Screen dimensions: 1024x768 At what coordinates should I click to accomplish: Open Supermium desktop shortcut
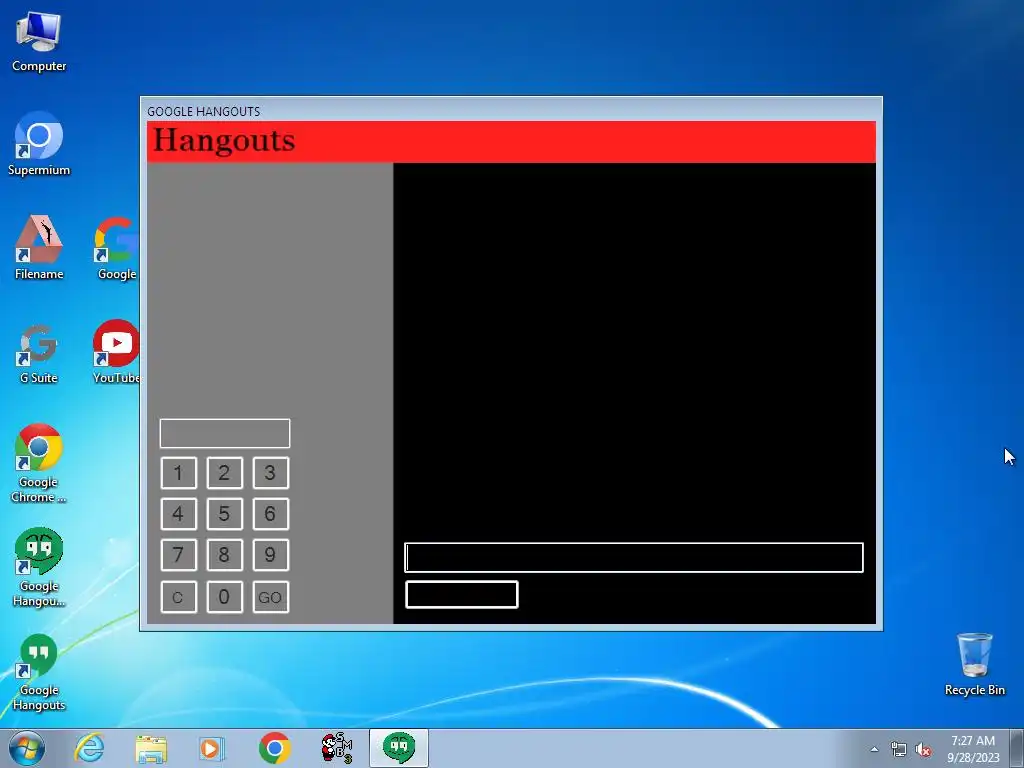[x=39, y=144]
